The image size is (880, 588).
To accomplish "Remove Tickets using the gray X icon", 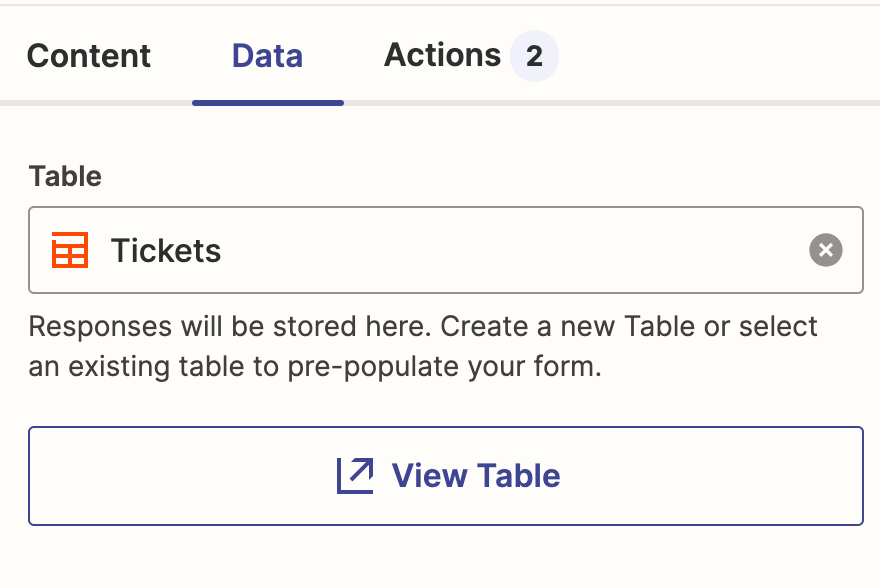I will (x=825, y=250).
